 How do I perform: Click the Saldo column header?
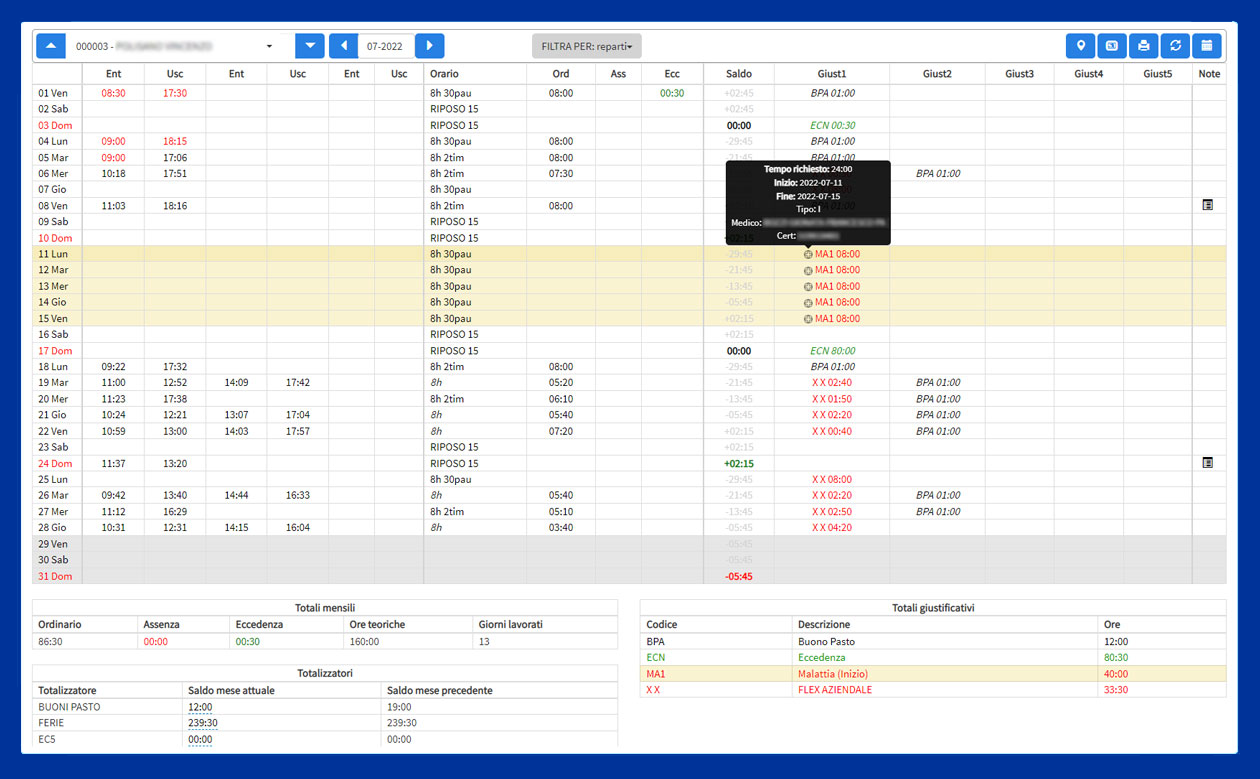739,74
